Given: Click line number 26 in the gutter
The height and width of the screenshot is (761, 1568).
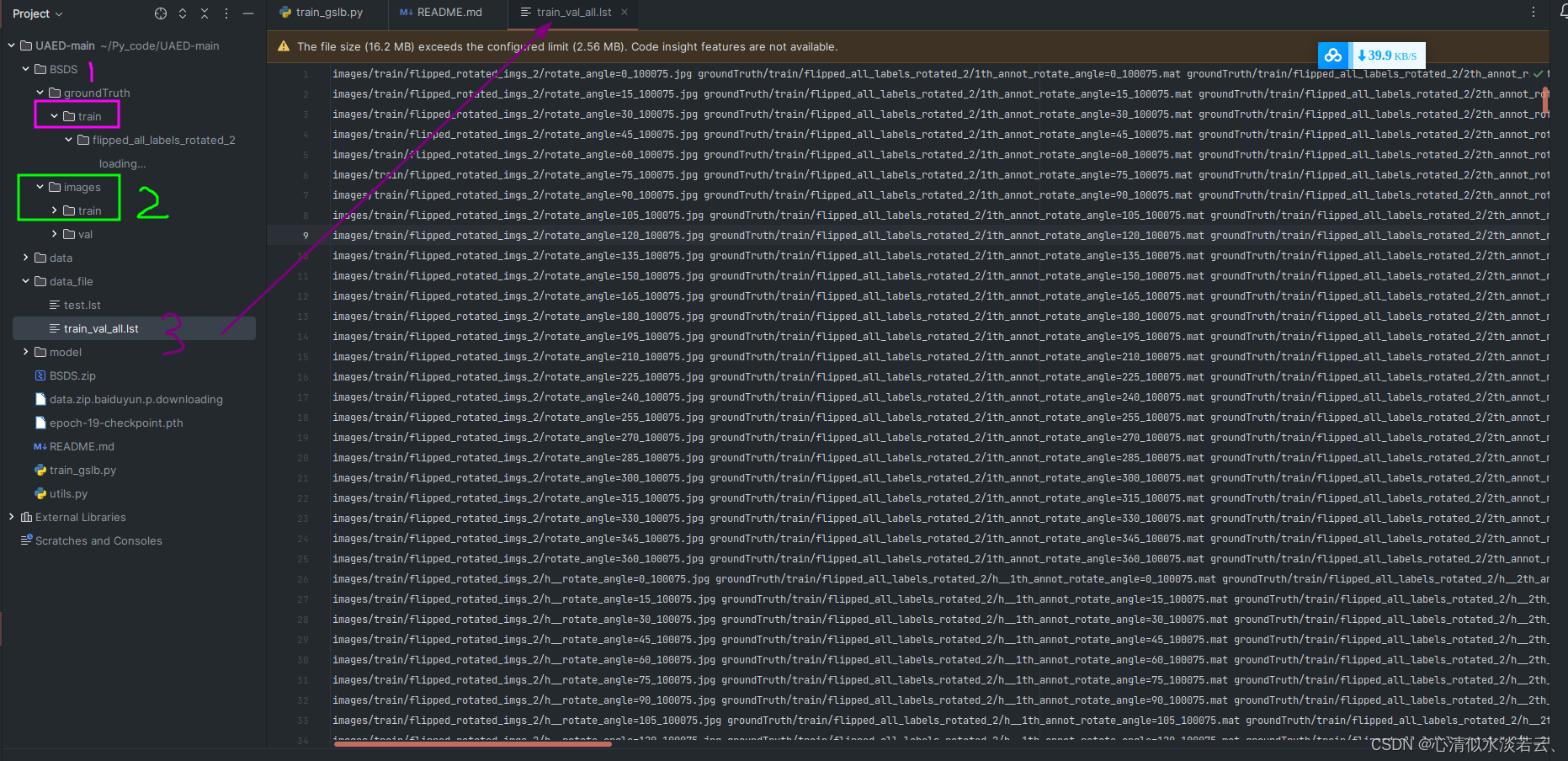Looking at the screenshot, I should pos(303,579).
